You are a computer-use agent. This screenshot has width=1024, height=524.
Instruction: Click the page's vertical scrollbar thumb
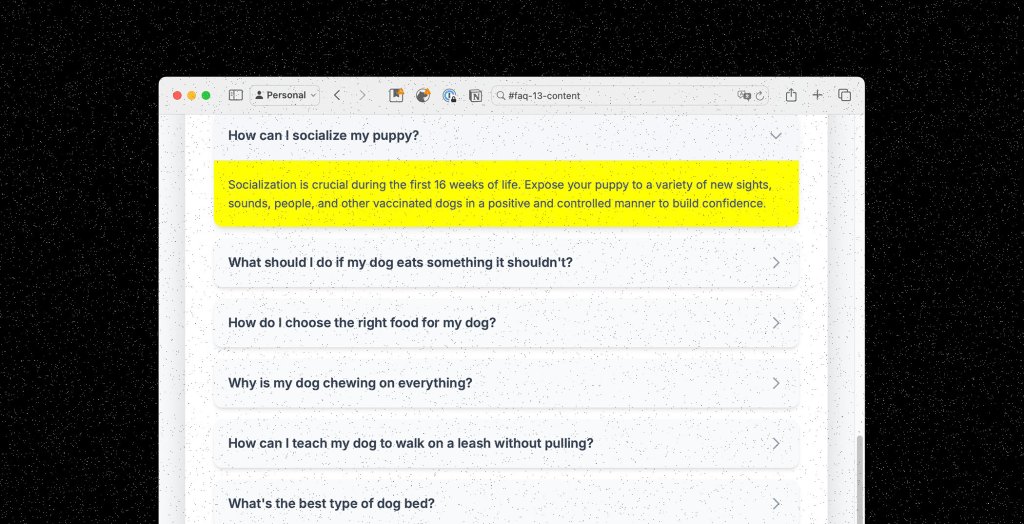[859, 478]
